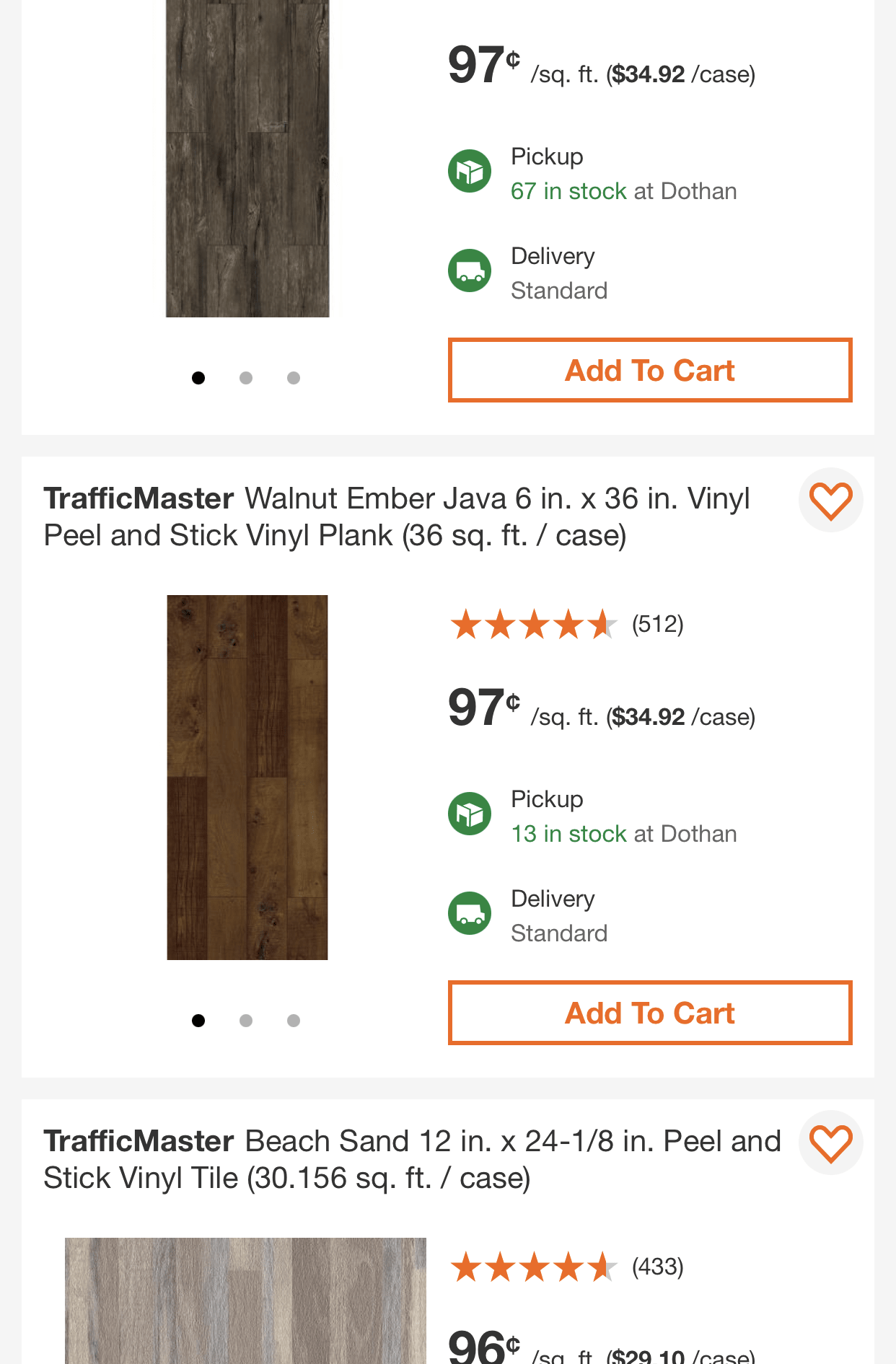The height and width of the screenshot is (1364, 896).
Task: Click the 13 in stock at Dothan text
Action: [624, 834]
